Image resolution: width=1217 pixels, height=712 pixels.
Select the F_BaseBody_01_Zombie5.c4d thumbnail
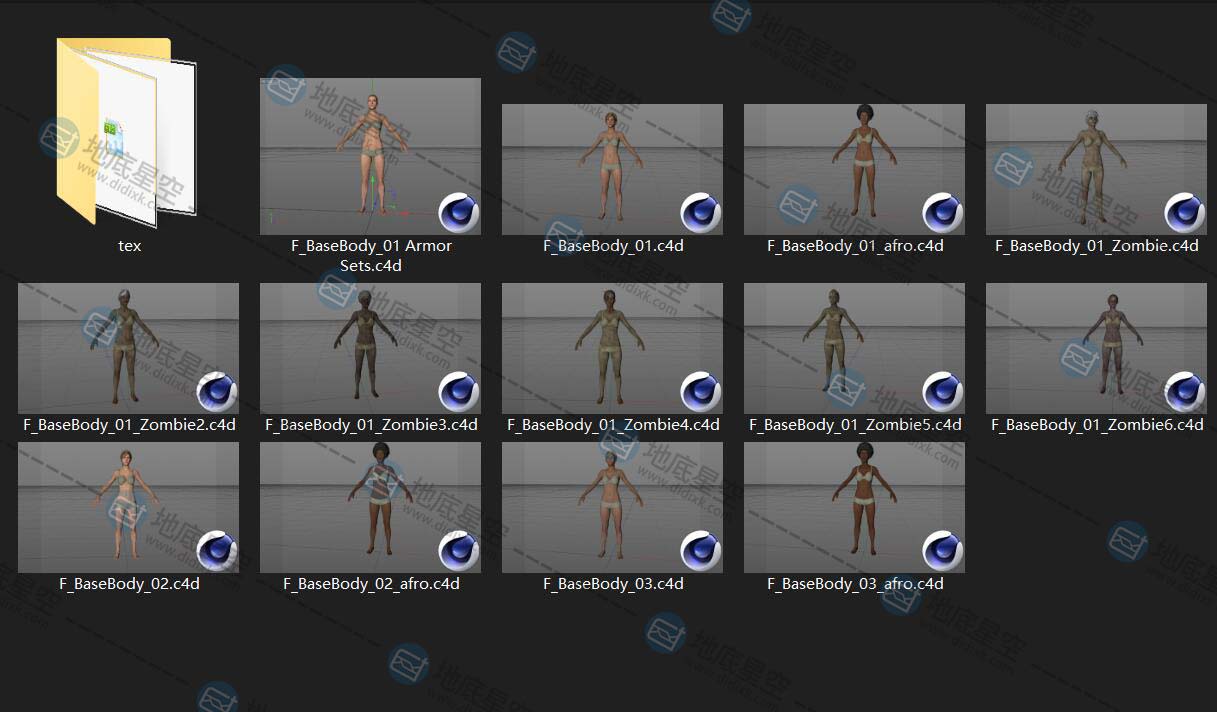(854, 349)
